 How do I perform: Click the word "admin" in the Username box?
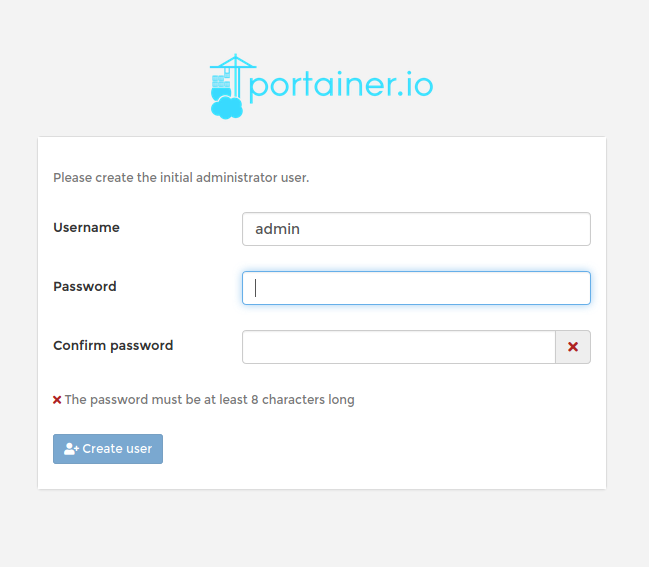point(277,229)
